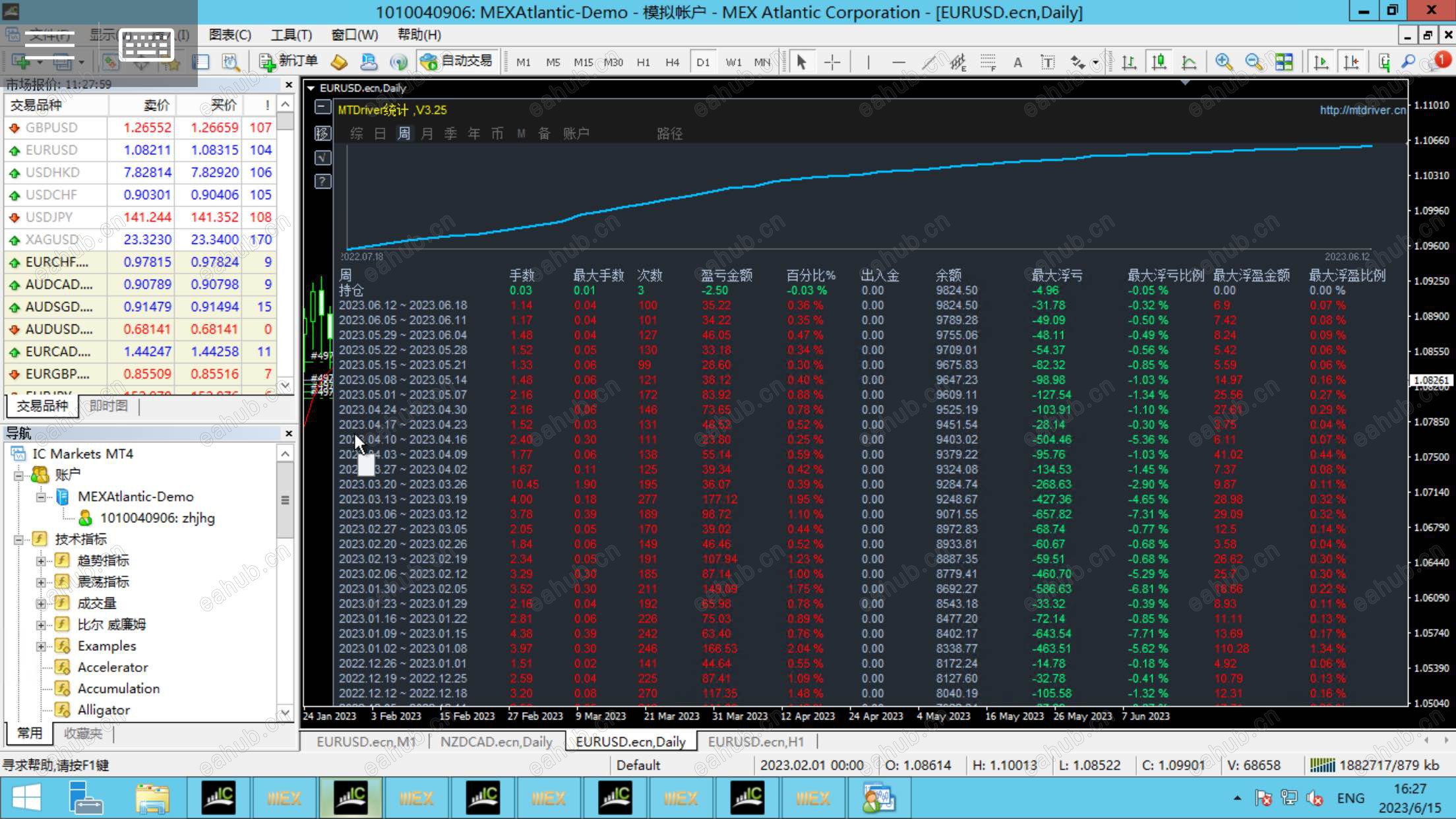
Task: Select the H4 timeframe
Action: [672, 62]
